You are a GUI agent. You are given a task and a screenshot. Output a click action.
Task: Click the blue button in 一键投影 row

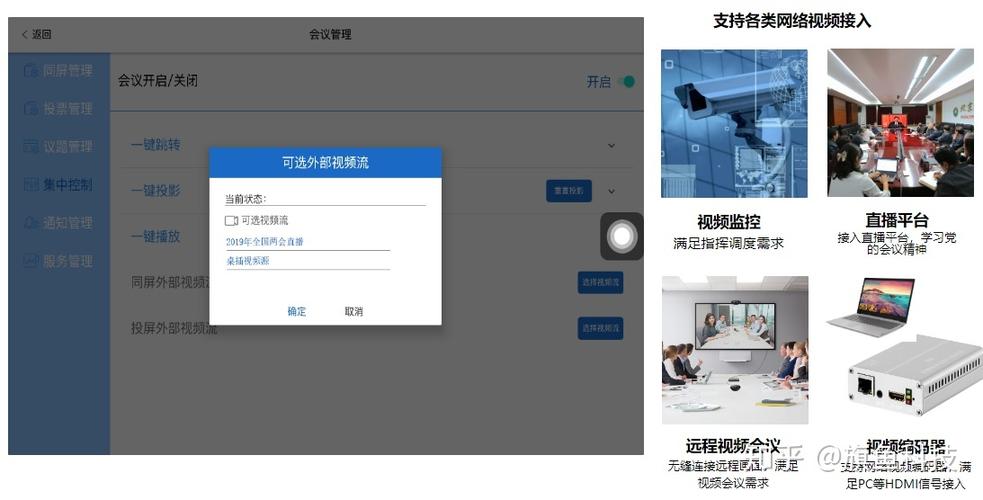(x=569, y=190)
